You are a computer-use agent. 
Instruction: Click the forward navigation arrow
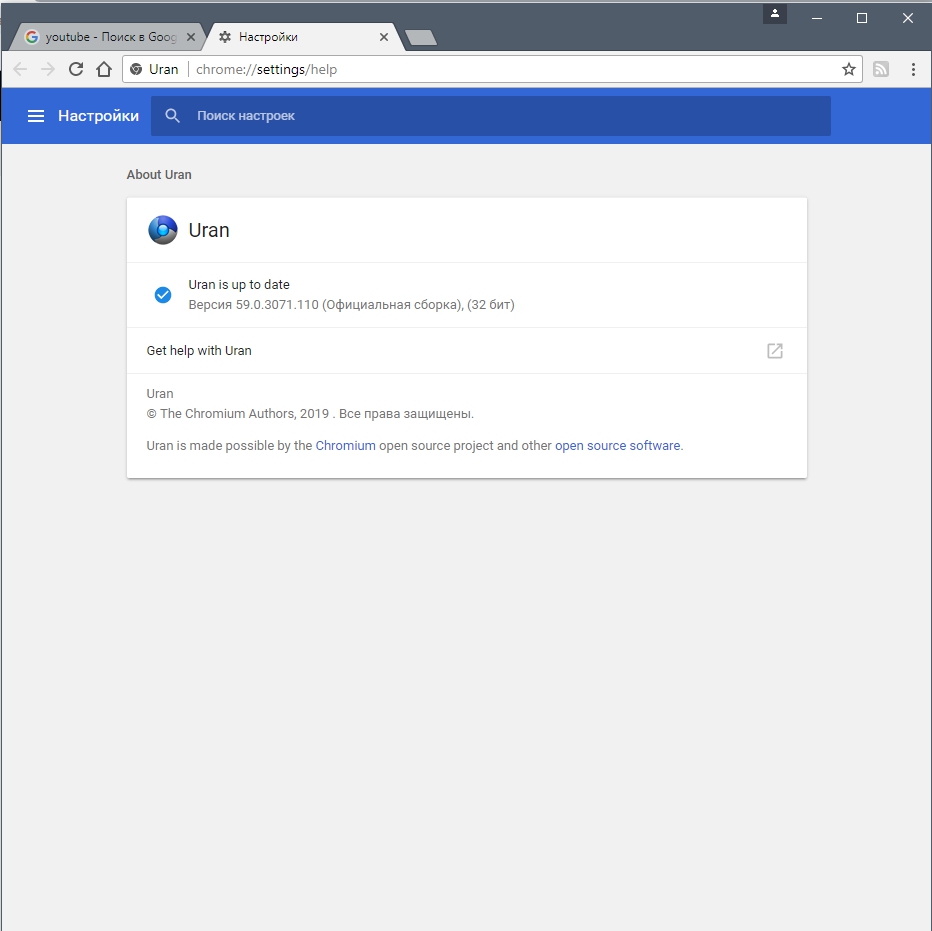[x=48, y=69]
